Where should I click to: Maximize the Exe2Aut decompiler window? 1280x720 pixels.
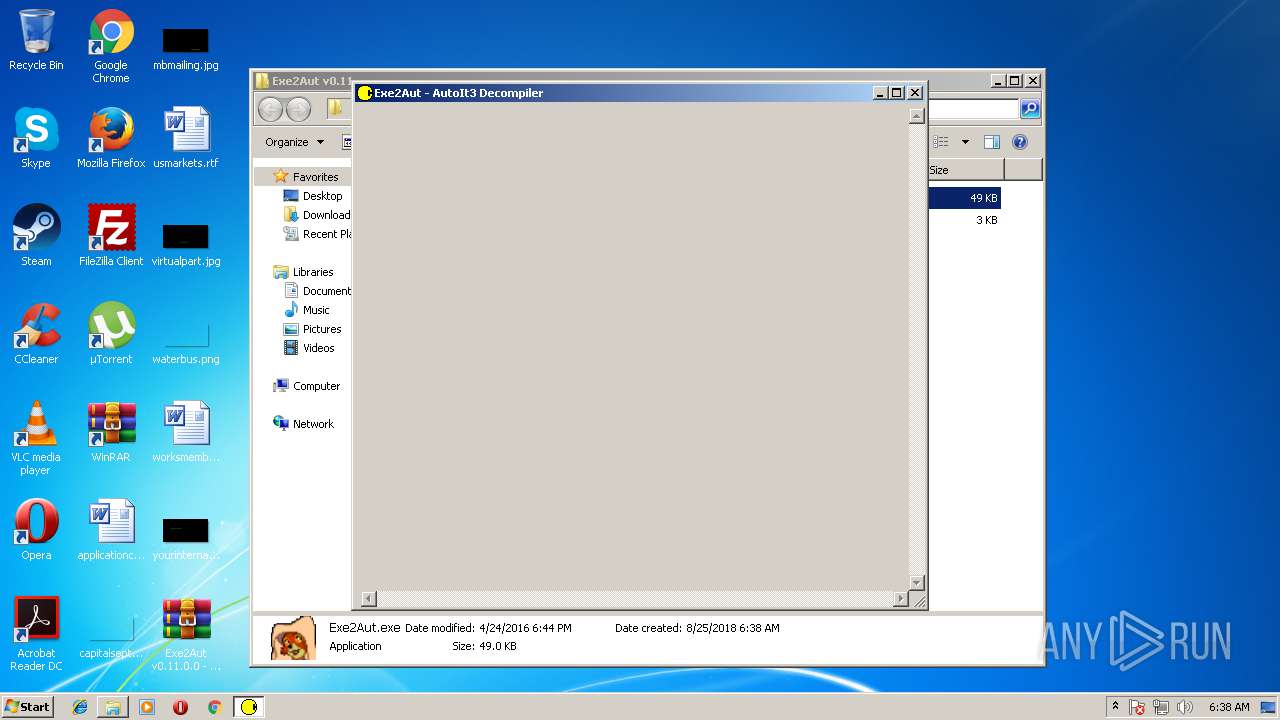tap(897, 93)
